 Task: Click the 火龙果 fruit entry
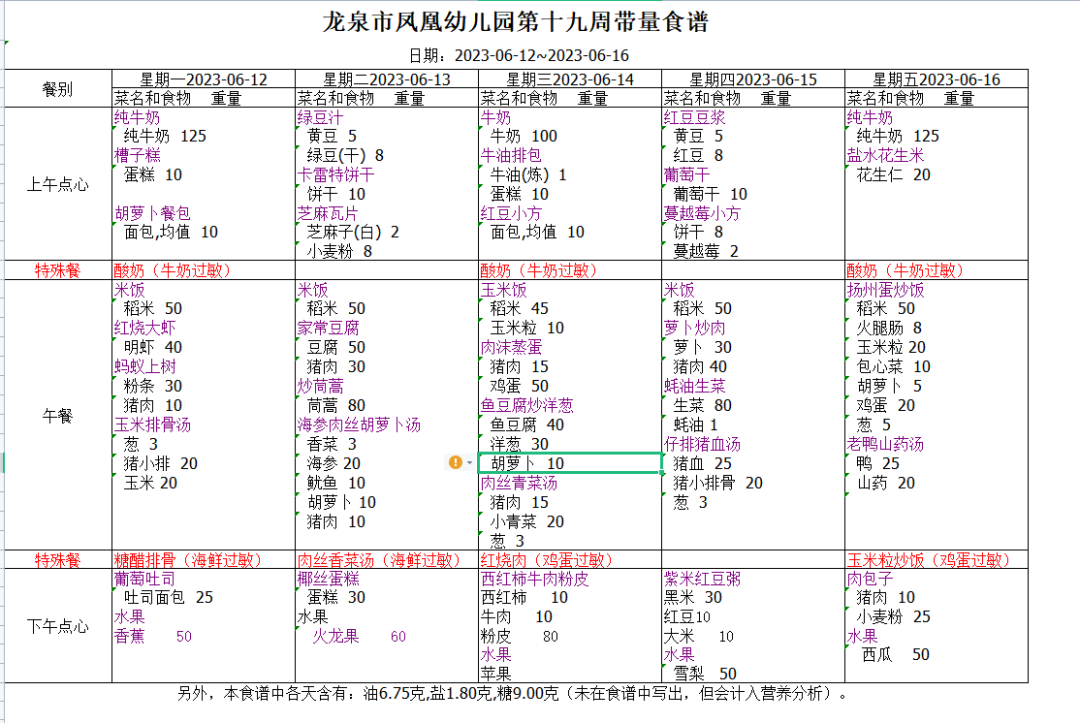tap(335, 636)
